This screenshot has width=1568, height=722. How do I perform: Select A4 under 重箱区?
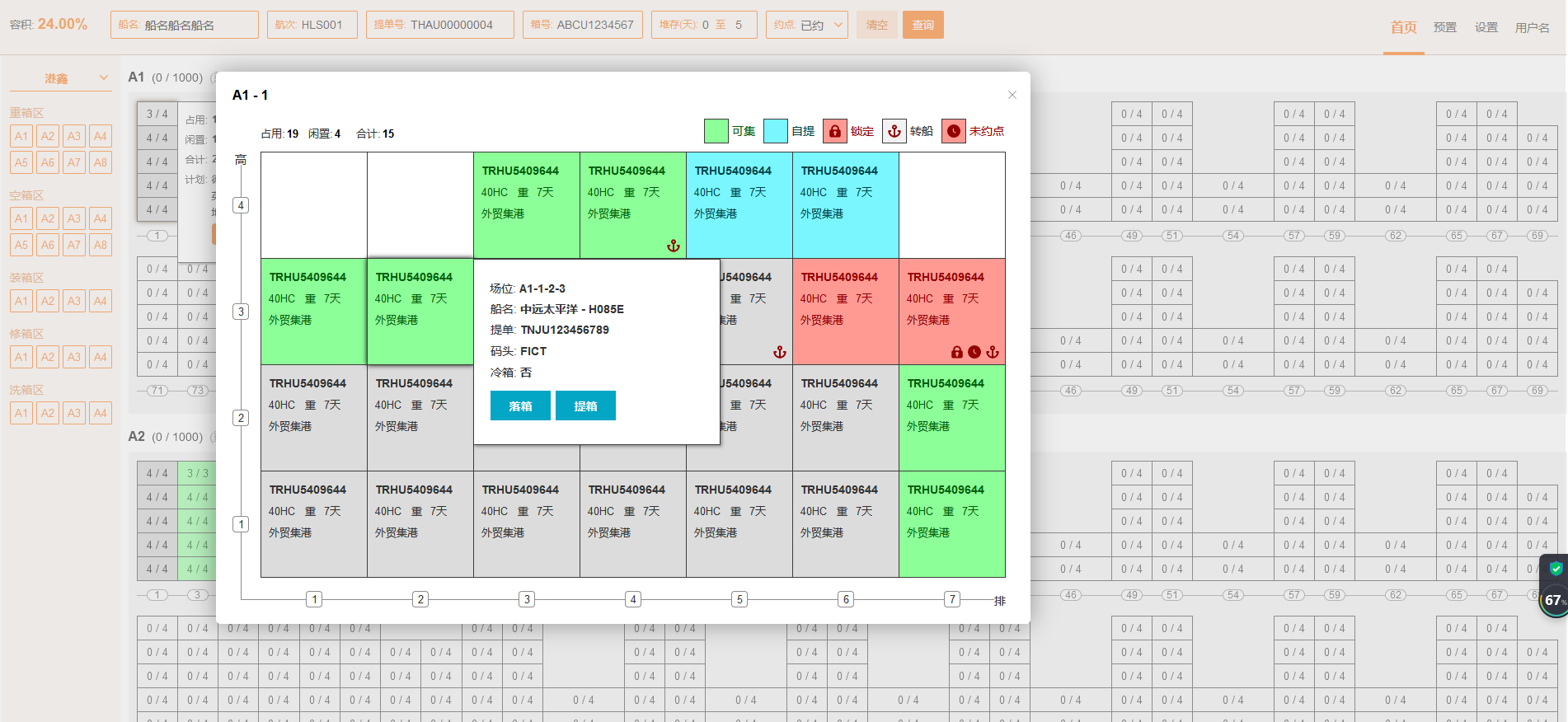[101, 136]
